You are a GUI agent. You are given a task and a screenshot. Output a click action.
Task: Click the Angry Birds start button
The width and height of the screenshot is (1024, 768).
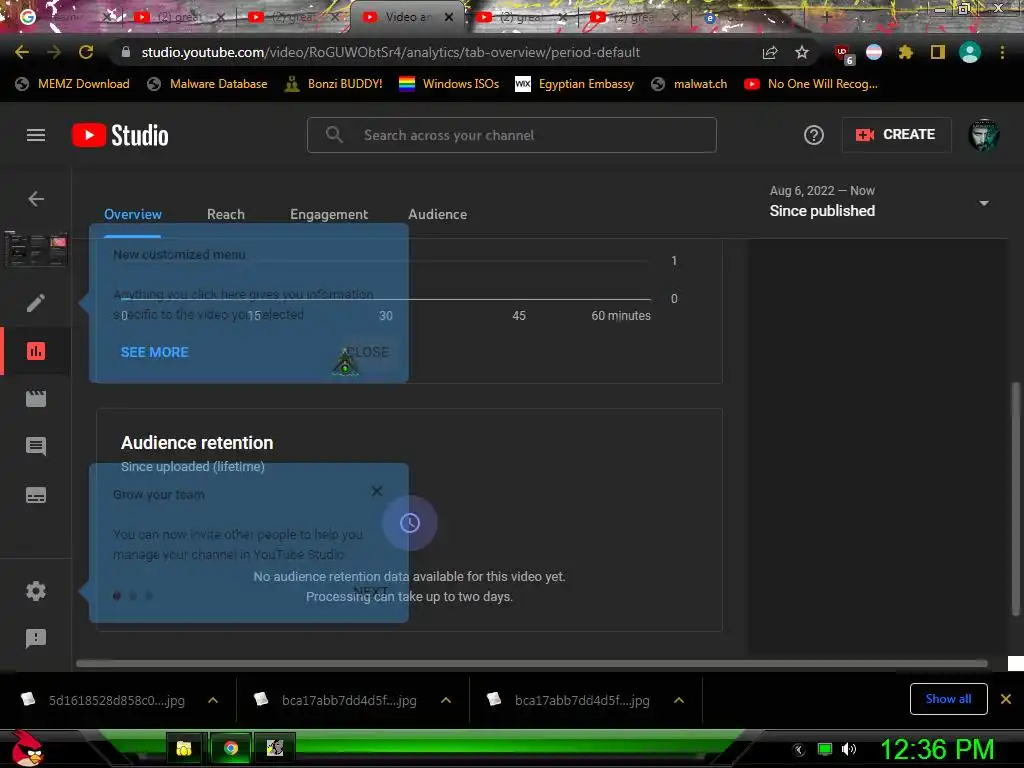pyautogui.click(x=27, y=747)
